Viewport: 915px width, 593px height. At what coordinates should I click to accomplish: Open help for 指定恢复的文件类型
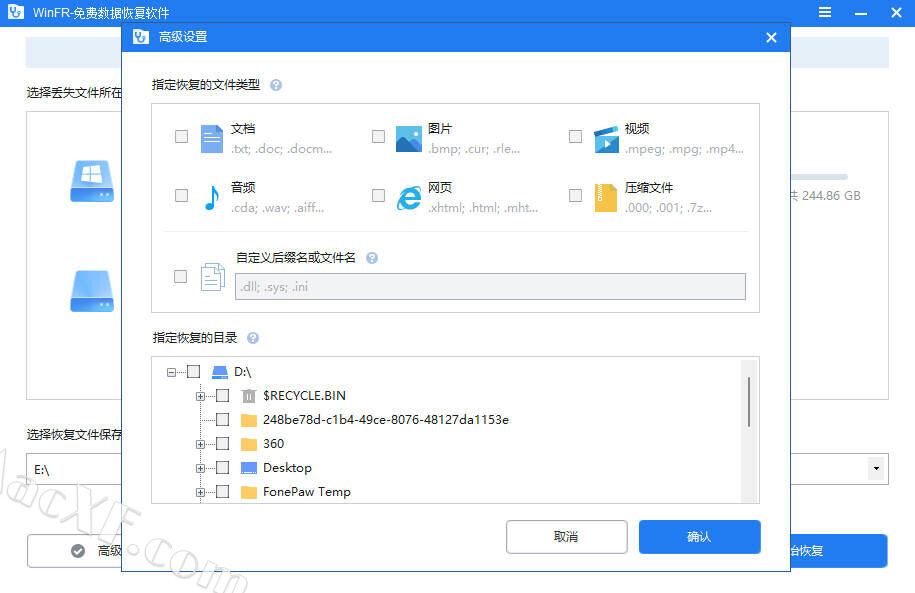pos(276,85)
